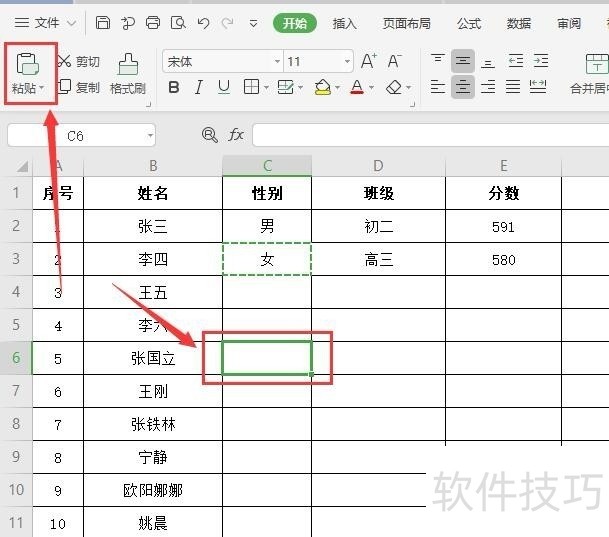Open the 公式 Formulas tab
The height and width of the screenshot is (537, 609).
point(469,24)
